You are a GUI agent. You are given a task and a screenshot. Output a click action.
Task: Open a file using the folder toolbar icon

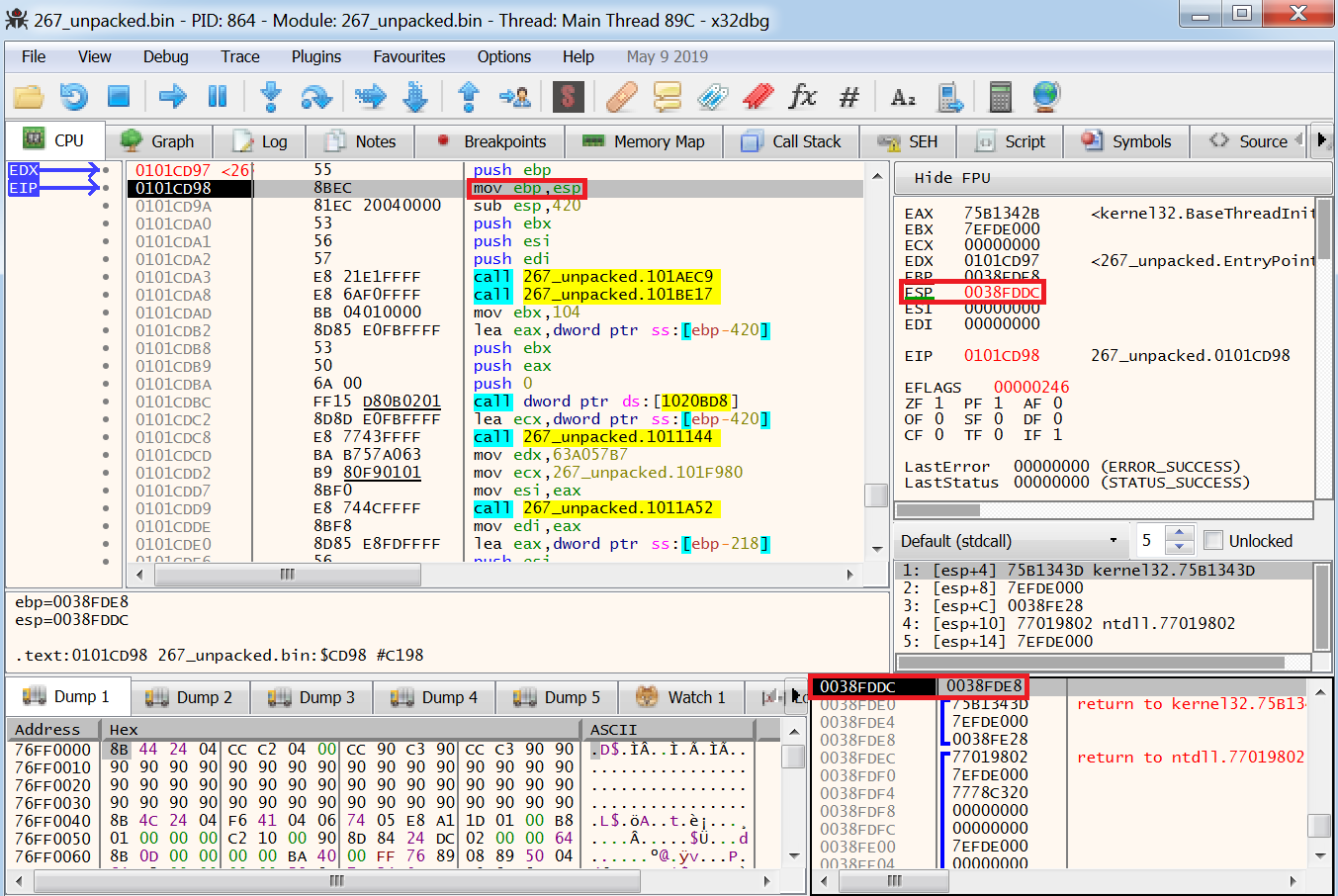point(27,96)
